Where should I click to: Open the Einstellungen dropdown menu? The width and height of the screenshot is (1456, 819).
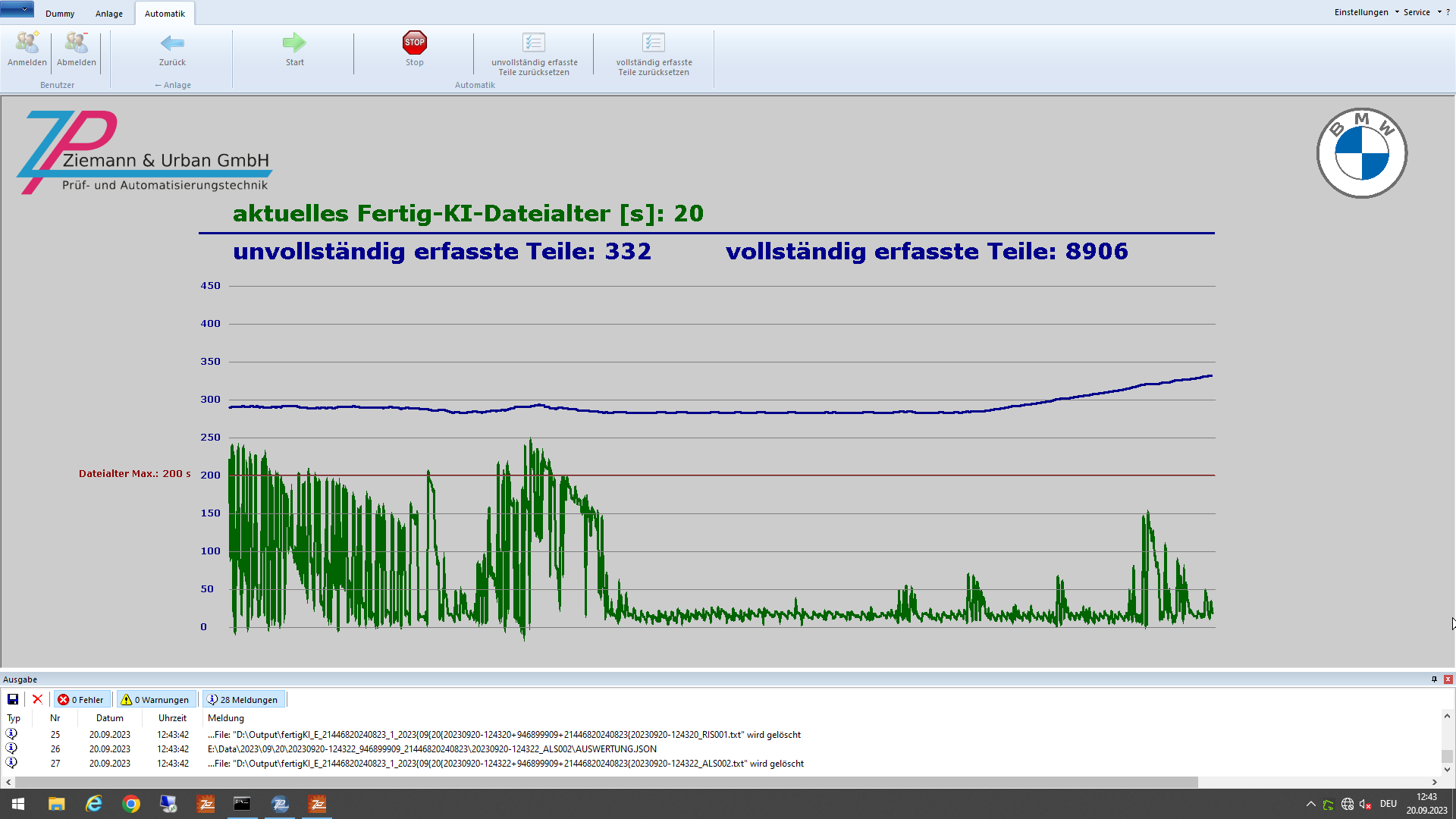[1366, 12]
